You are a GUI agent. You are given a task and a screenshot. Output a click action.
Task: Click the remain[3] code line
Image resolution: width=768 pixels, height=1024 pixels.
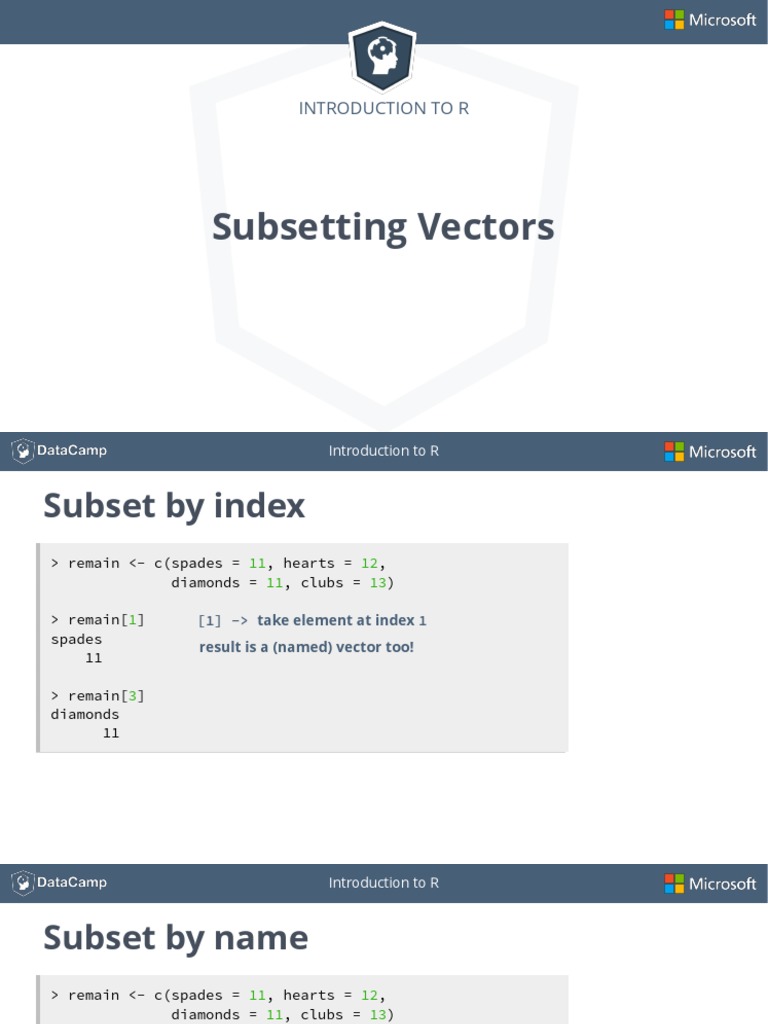(x=98, y=696)
